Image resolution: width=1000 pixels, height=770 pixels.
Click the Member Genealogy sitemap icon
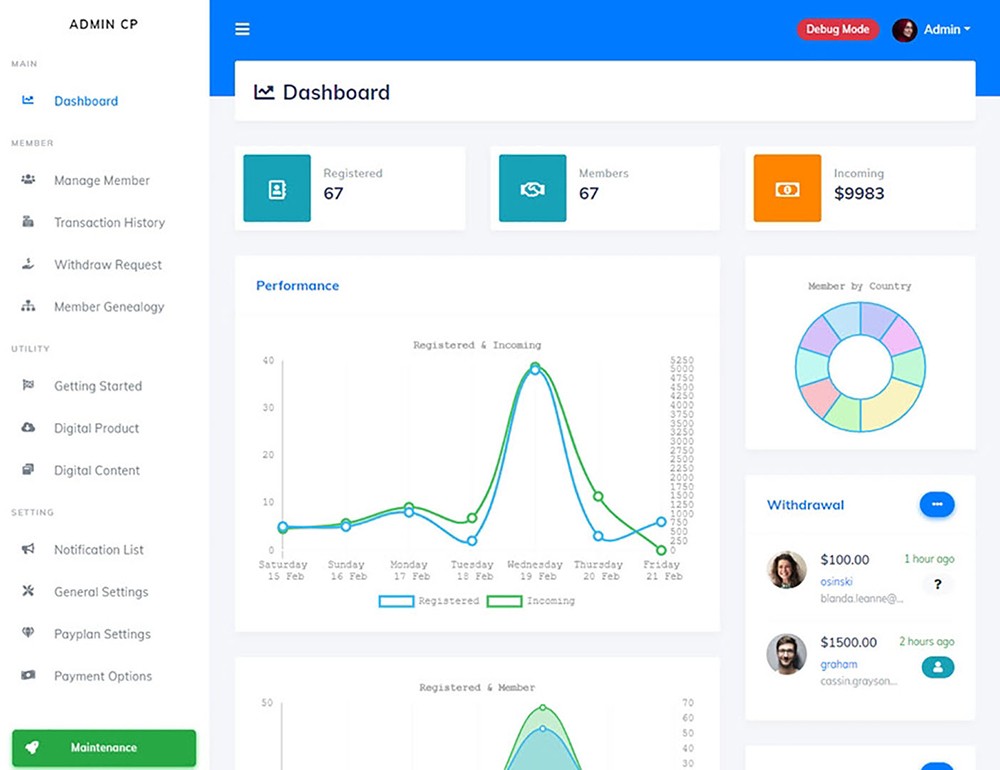click(x=28, y=307)
